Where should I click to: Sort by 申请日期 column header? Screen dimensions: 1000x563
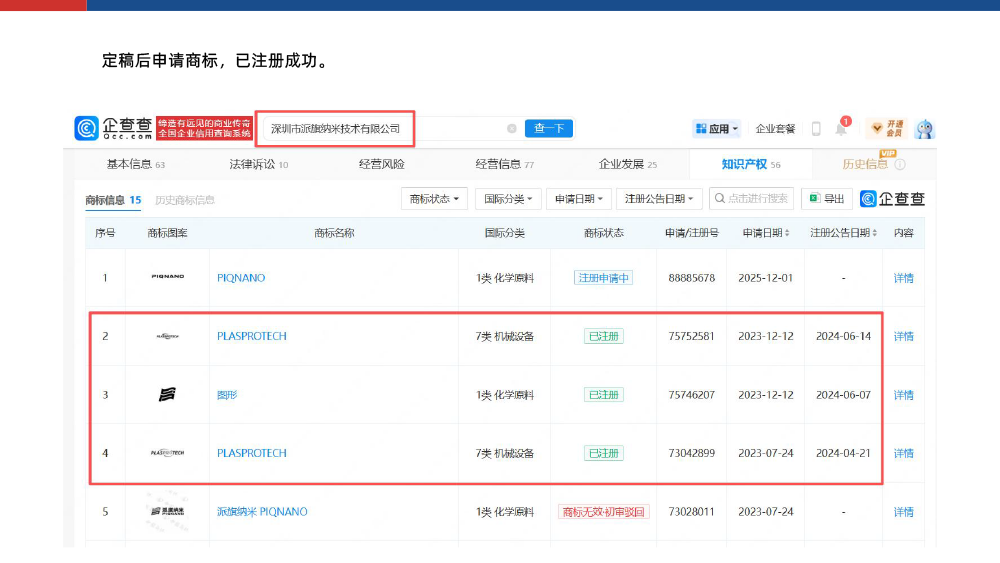[766, 233]
